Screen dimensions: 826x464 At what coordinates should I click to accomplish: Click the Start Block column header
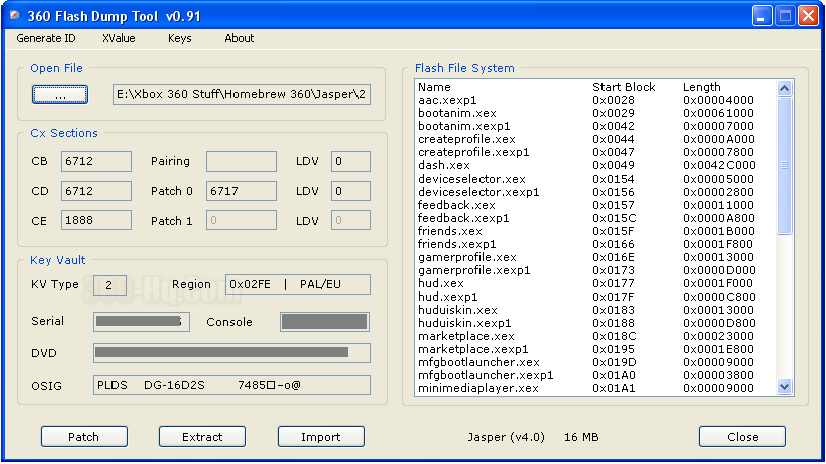click(x=623, y=87)
